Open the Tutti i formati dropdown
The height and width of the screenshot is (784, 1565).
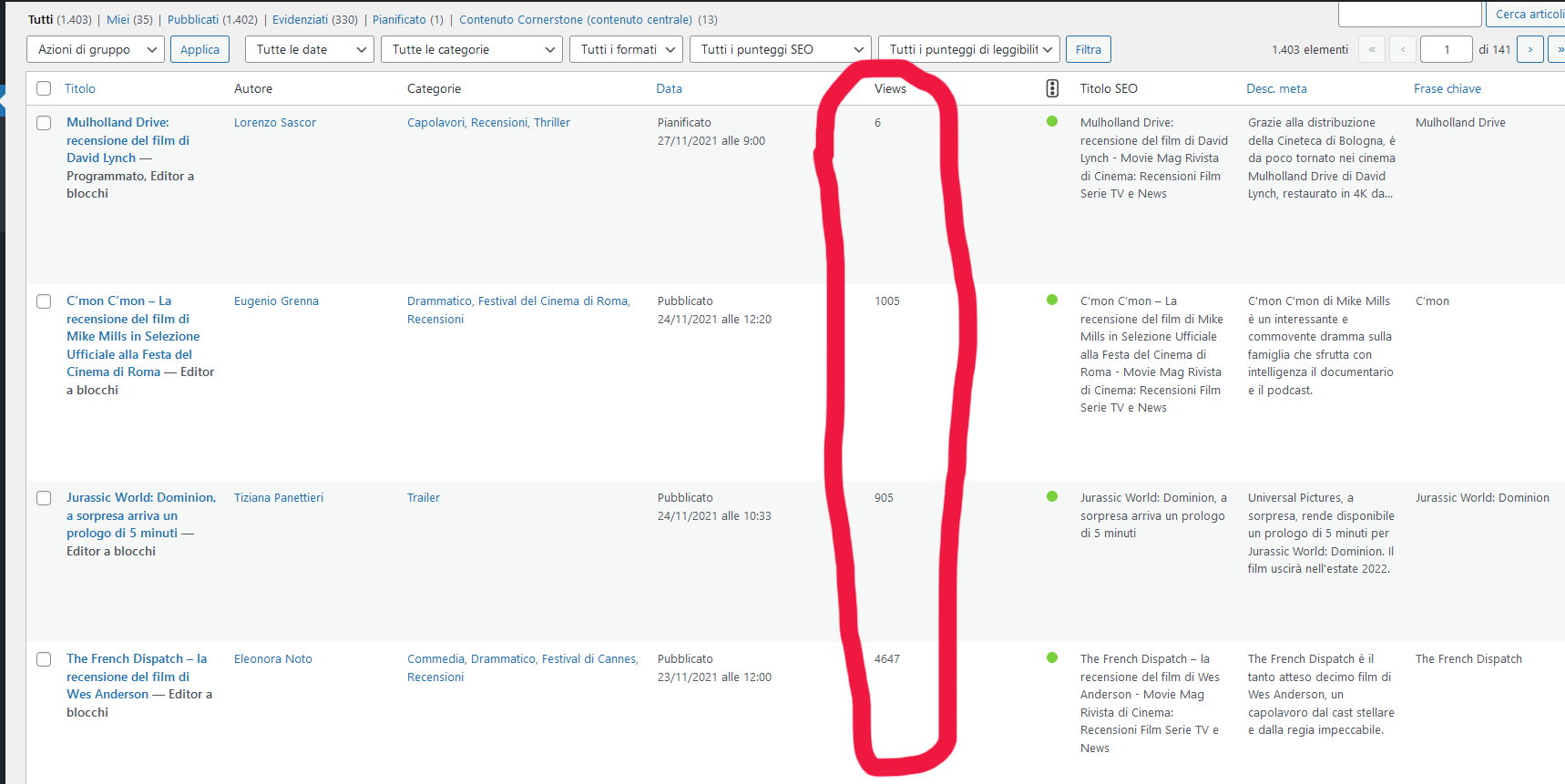[x=627, y=49]
